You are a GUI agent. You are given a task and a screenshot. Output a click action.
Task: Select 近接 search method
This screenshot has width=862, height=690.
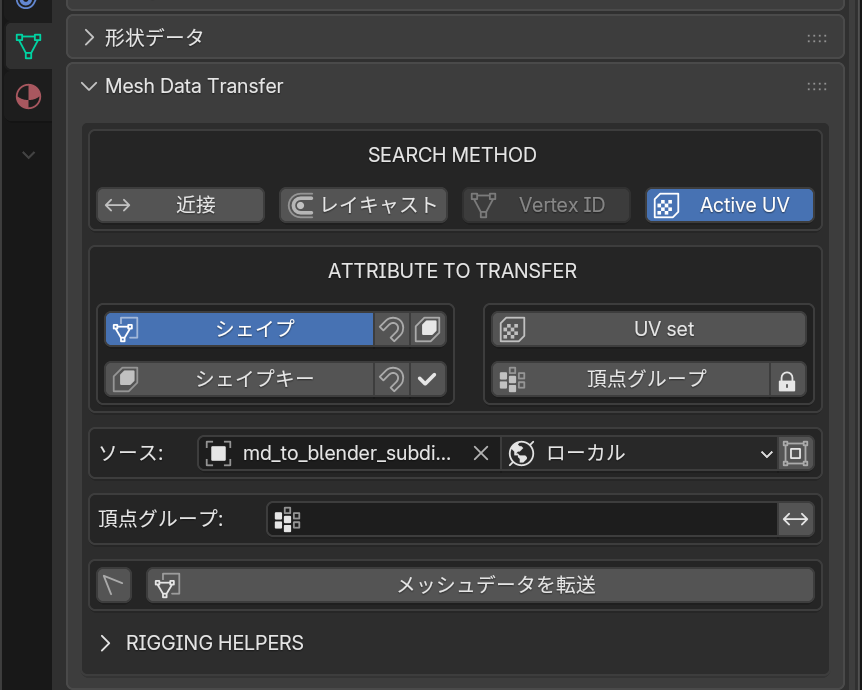pos(181,205)
